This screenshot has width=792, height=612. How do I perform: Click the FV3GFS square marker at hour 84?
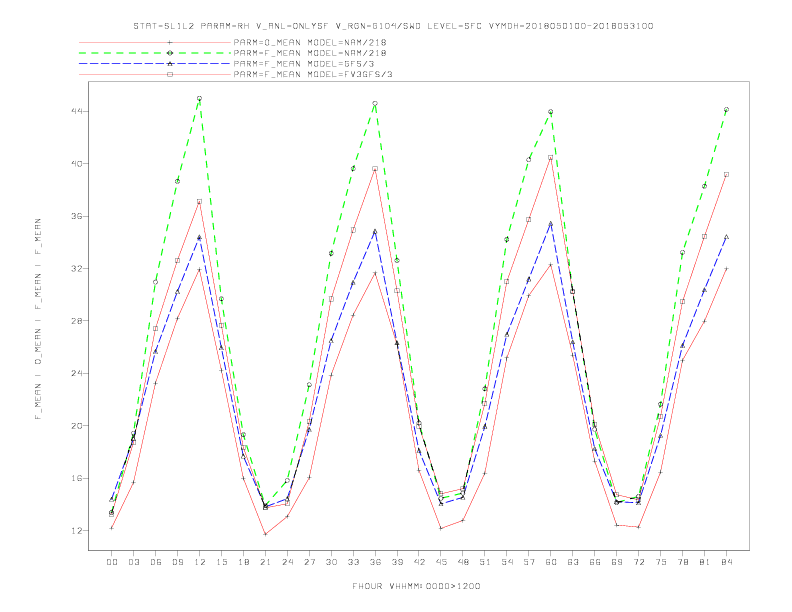(726, 175)
